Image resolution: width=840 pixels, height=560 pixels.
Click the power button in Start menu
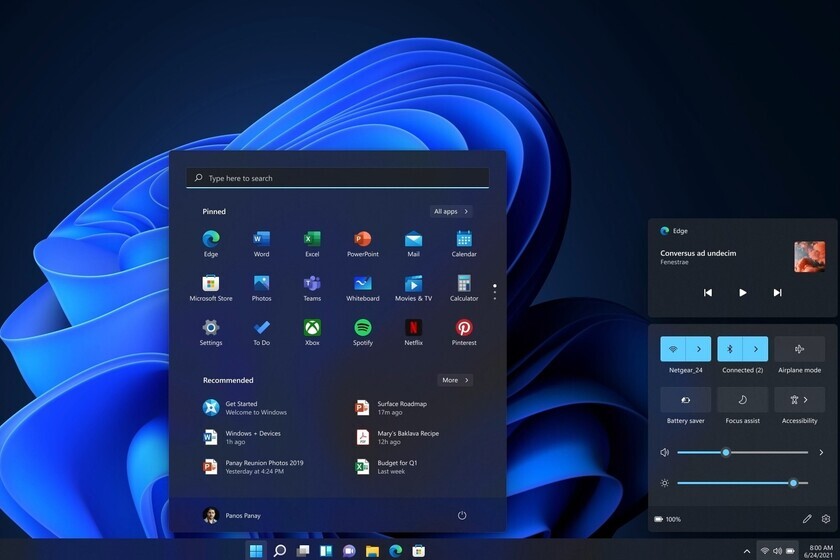click(x=462, y=516)
